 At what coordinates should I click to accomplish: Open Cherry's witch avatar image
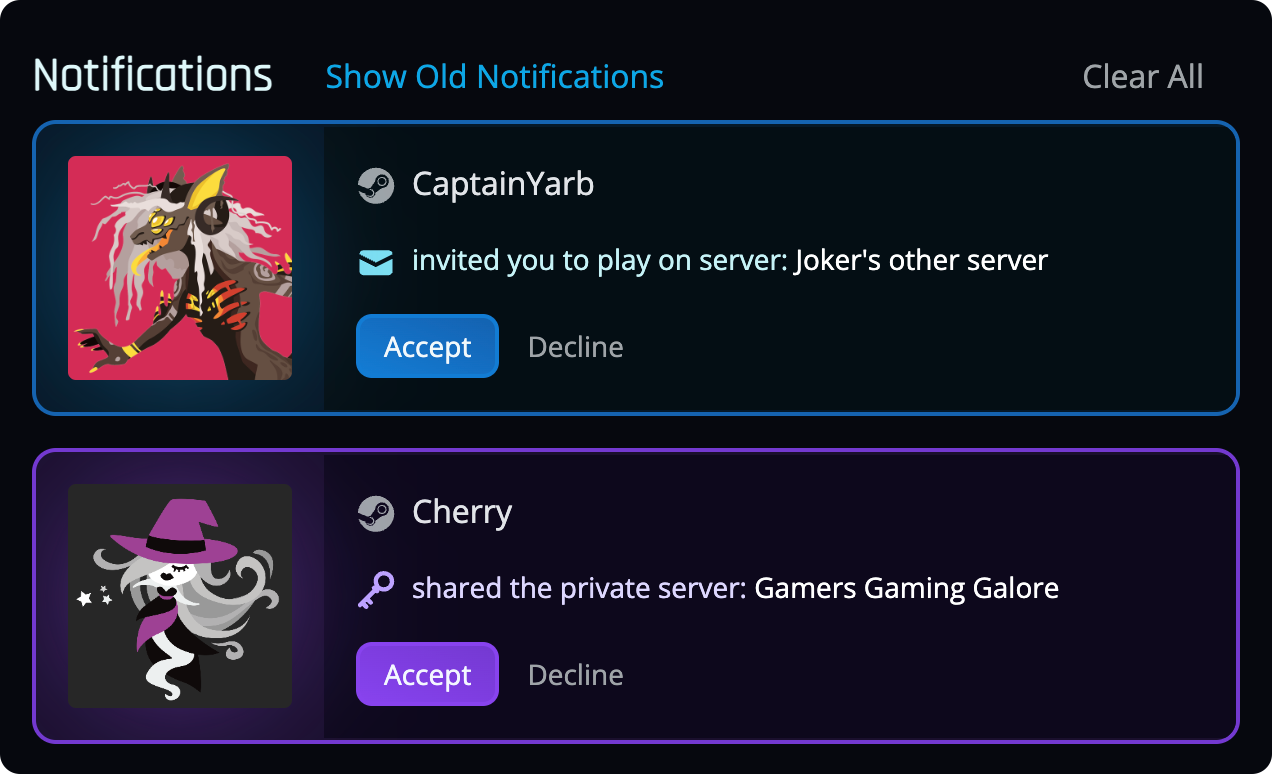click(x=180, y=596)
